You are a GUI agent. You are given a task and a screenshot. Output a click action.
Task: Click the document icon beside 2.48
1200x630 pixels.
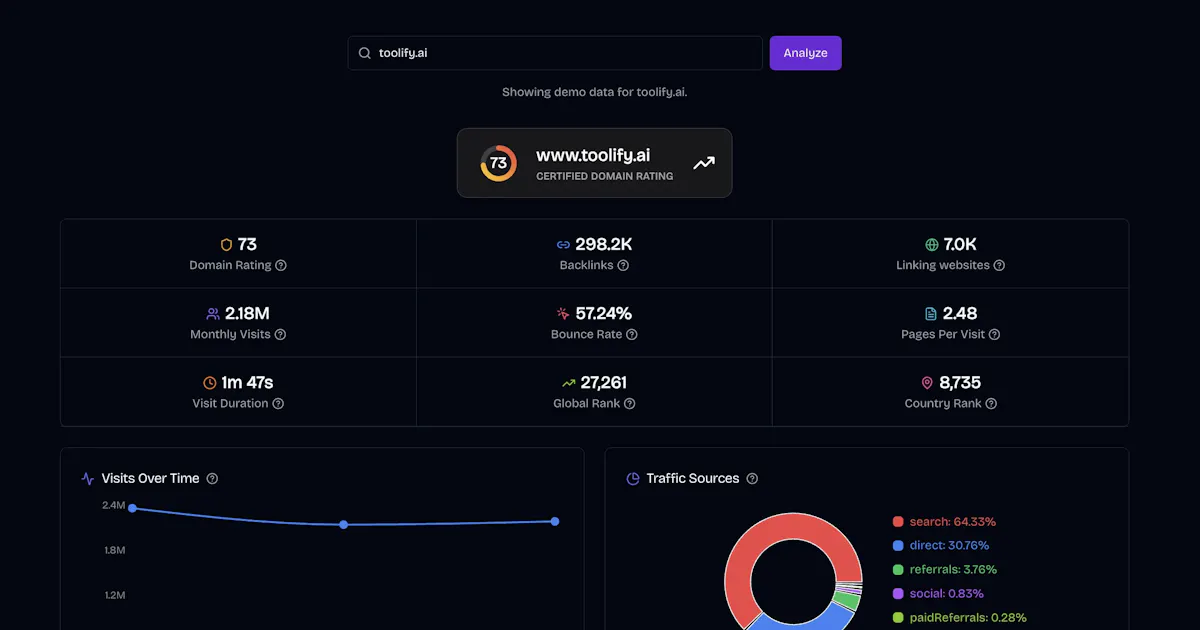point(931,313)
